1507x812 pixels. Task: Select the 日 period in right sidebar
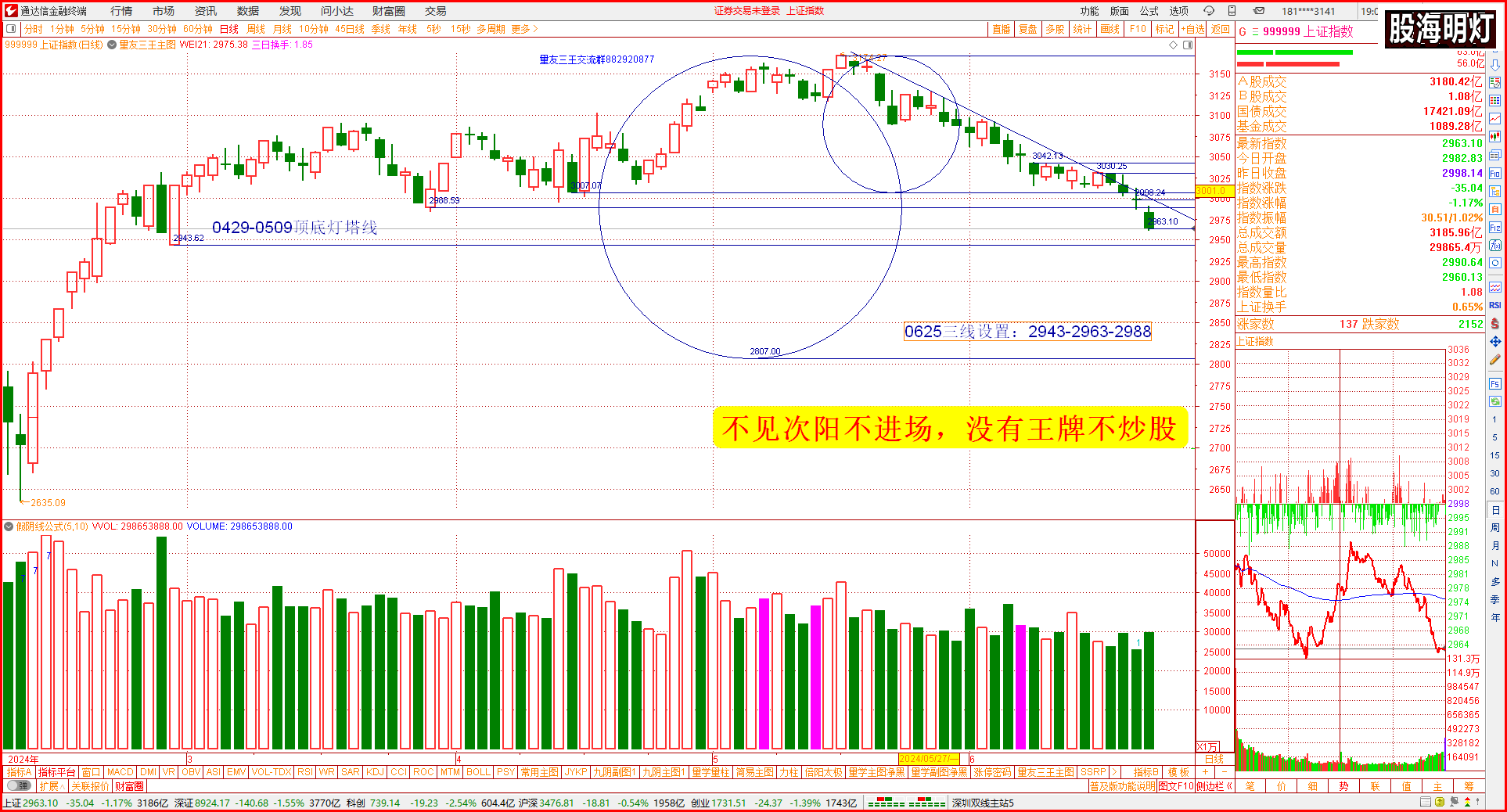coord(1494,510)
